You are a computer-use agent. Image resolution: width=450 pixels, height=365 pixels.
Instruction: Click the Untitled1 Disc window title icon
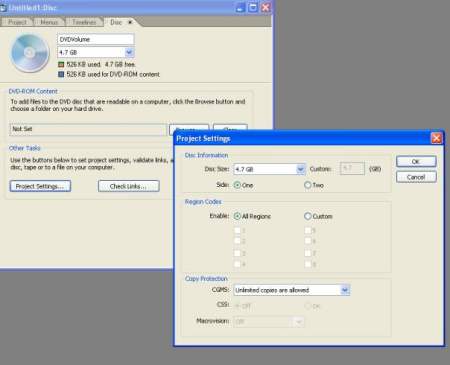(x=3, y=7)
